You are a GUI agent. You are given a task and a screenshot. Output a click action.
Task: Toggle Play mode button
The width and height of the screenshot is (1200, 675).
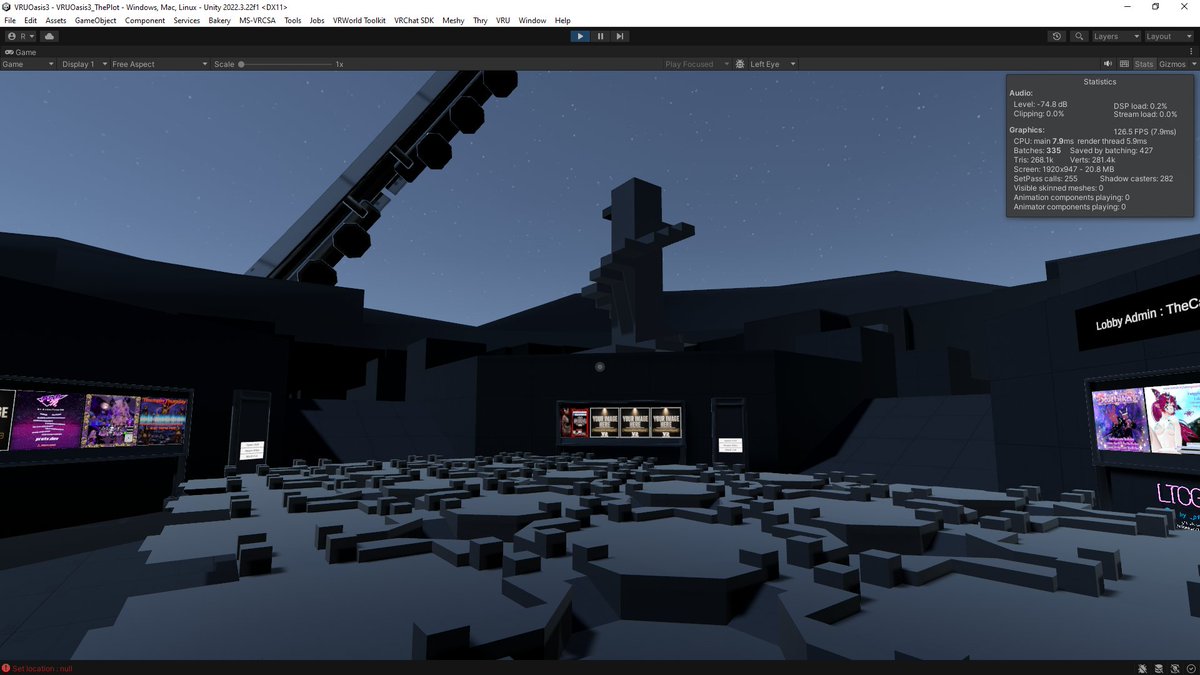click(x=580, y=36)
